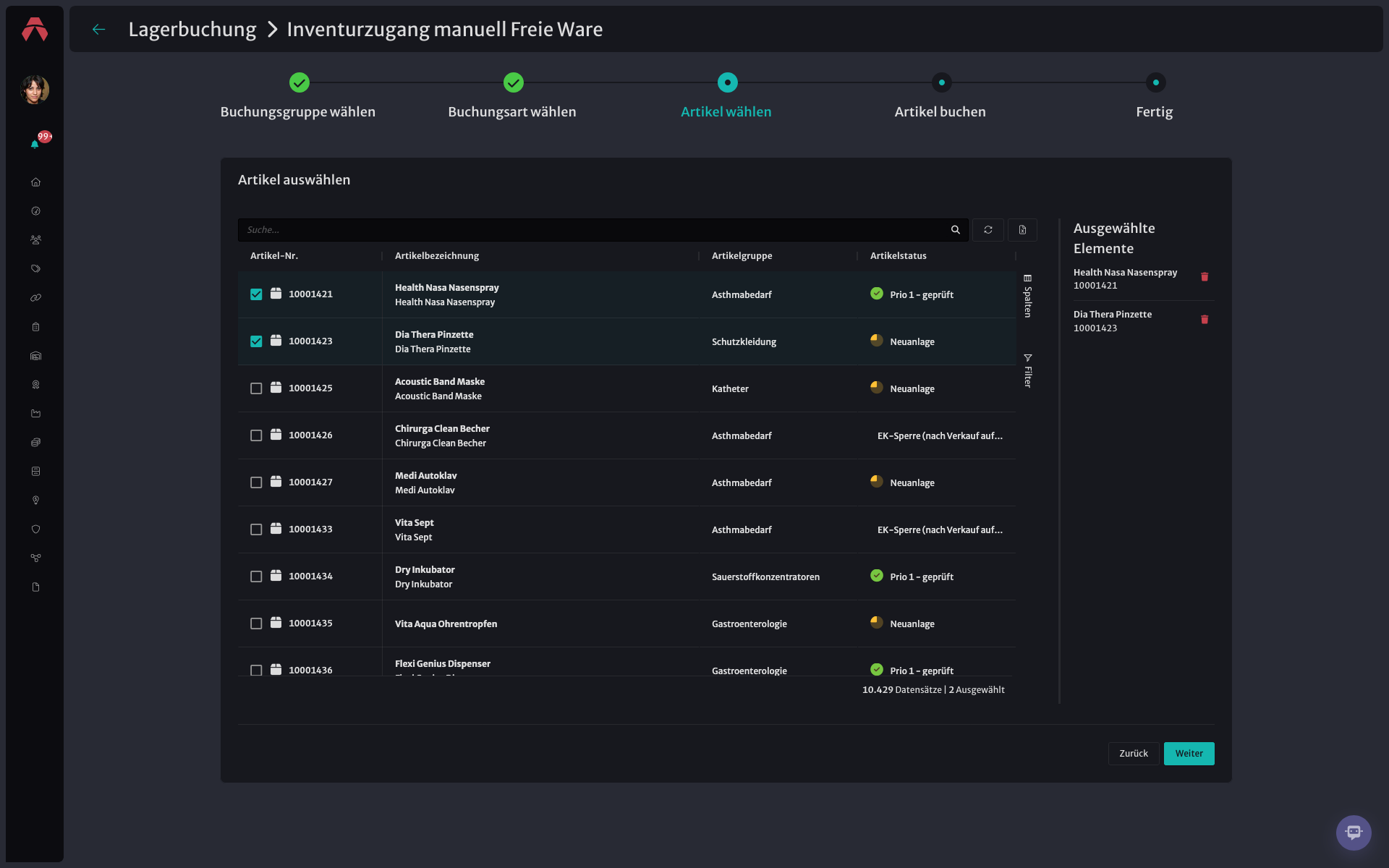The height and width of the screenshot is (868, 1389).
Task: Click the back arrow next to Lagerbuchung
Action: click(x=99, y=30)
